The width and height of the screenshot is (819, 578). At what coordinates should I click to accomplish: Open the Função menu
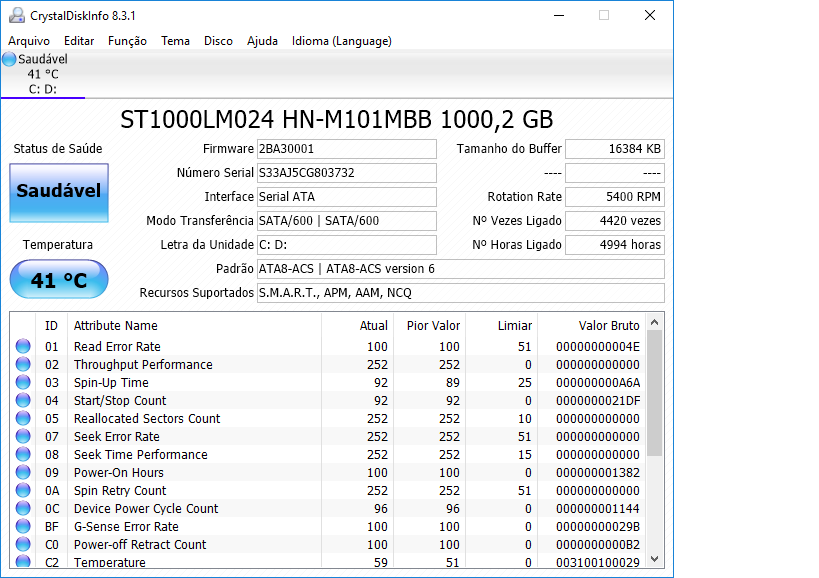(x=127, y=41)
